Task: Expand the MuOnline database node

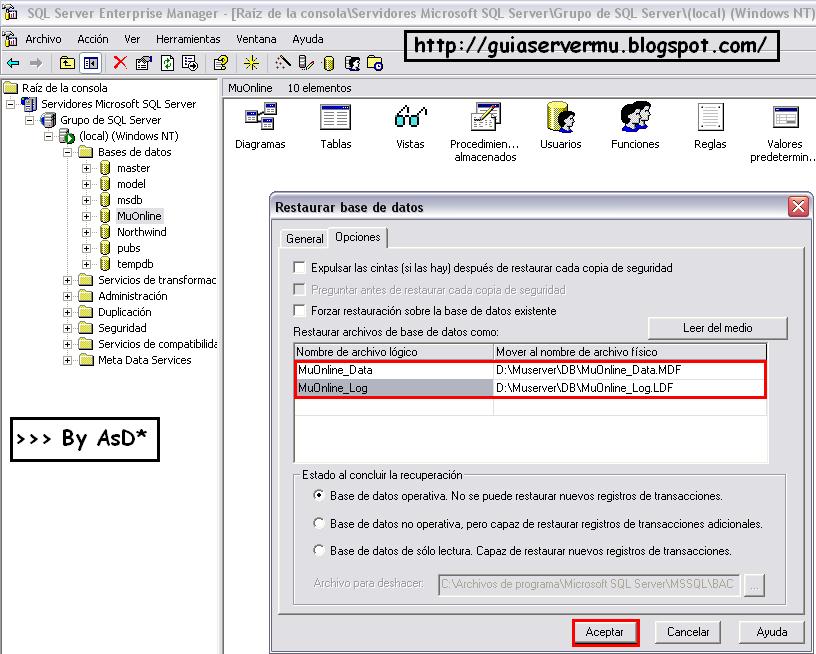Action: pyautogui.click(x=86, y=216)
